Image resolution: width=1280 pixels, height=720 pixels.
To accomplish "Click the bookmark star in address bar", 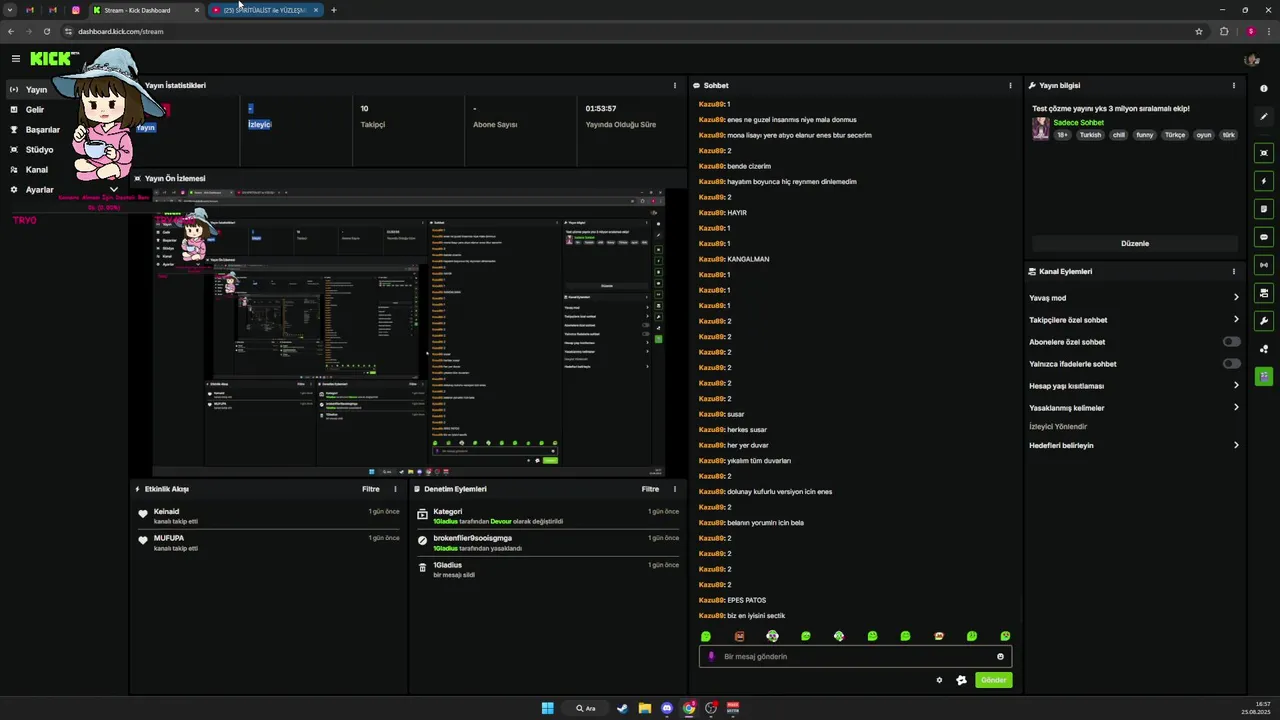I will tap(1199, 31).
